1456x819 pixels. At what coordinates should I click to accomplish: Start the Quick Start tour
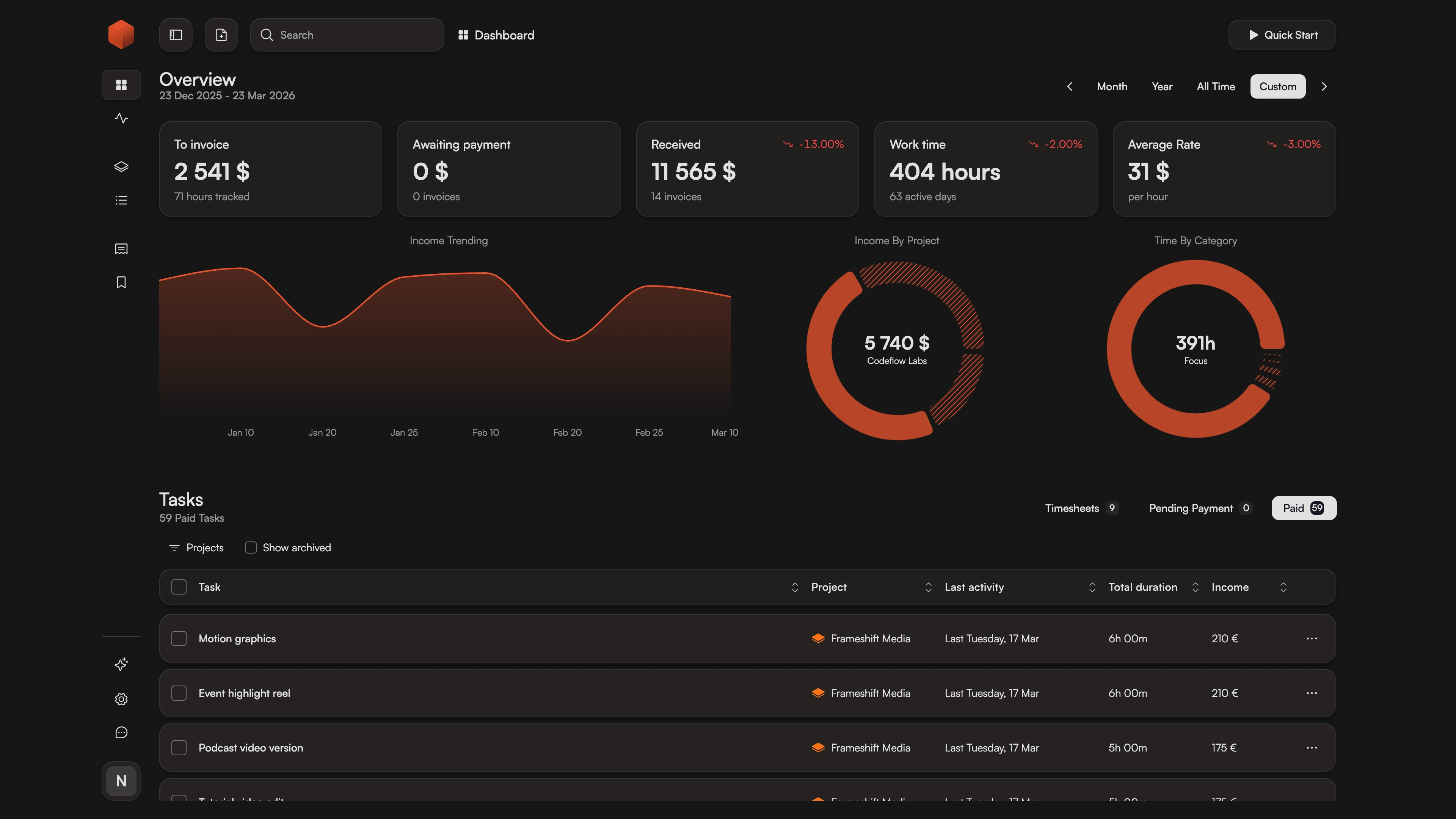coord(1282,35)
